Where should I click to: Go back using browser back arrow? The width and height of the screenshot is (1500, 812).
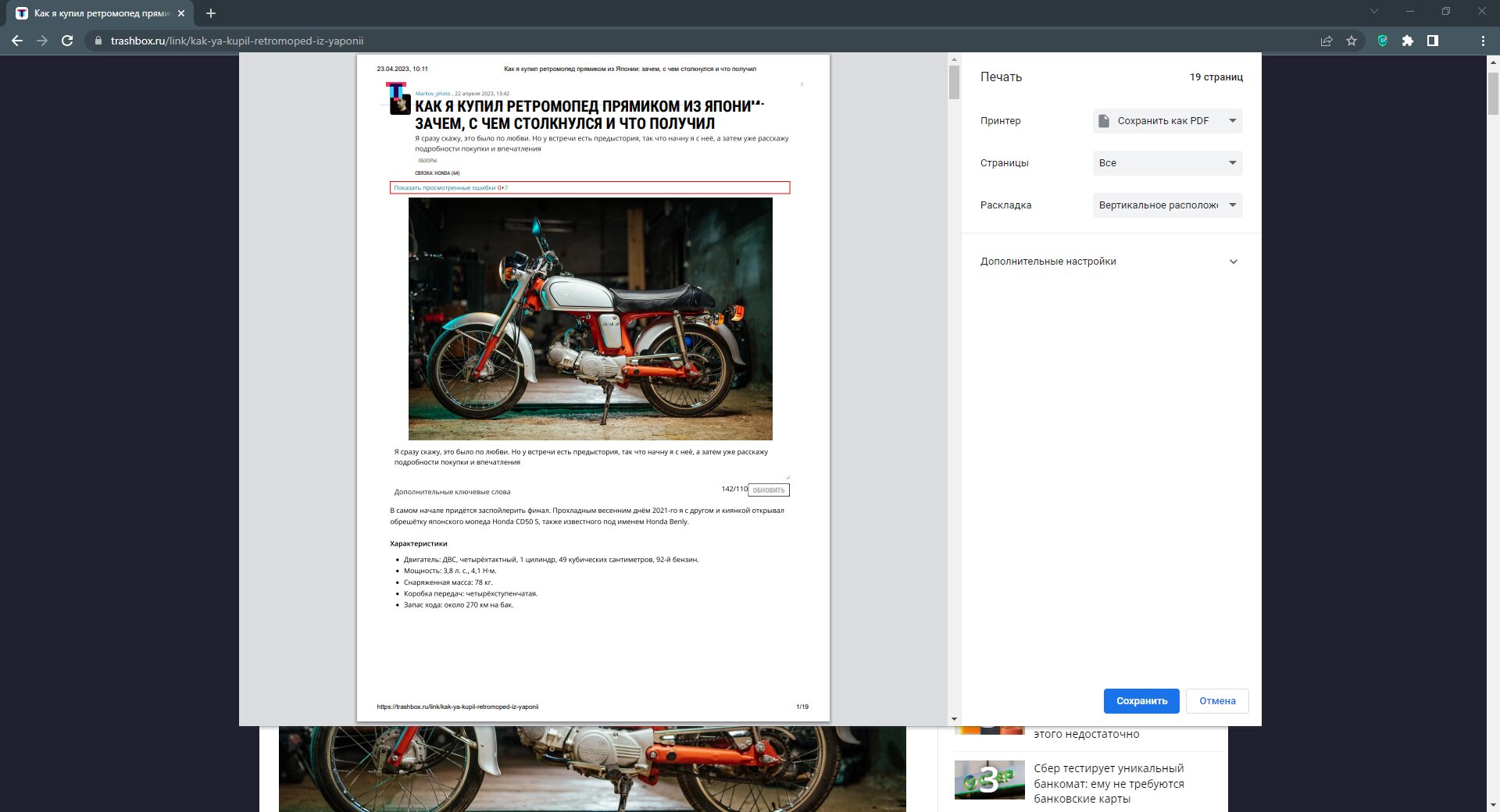[x=17, y=41]
